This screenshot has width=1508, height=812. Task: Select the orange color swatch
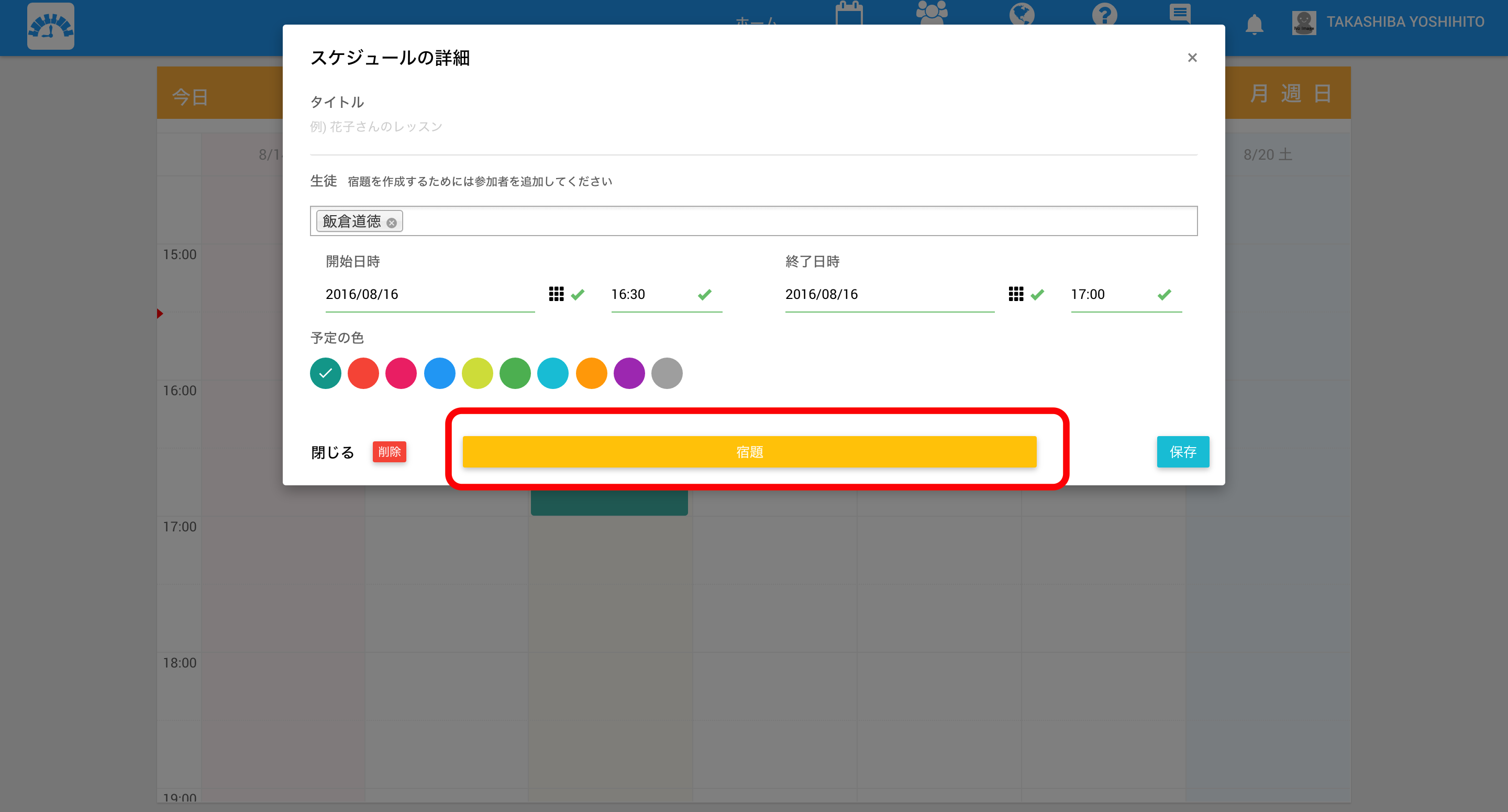[x=591, y=373]
